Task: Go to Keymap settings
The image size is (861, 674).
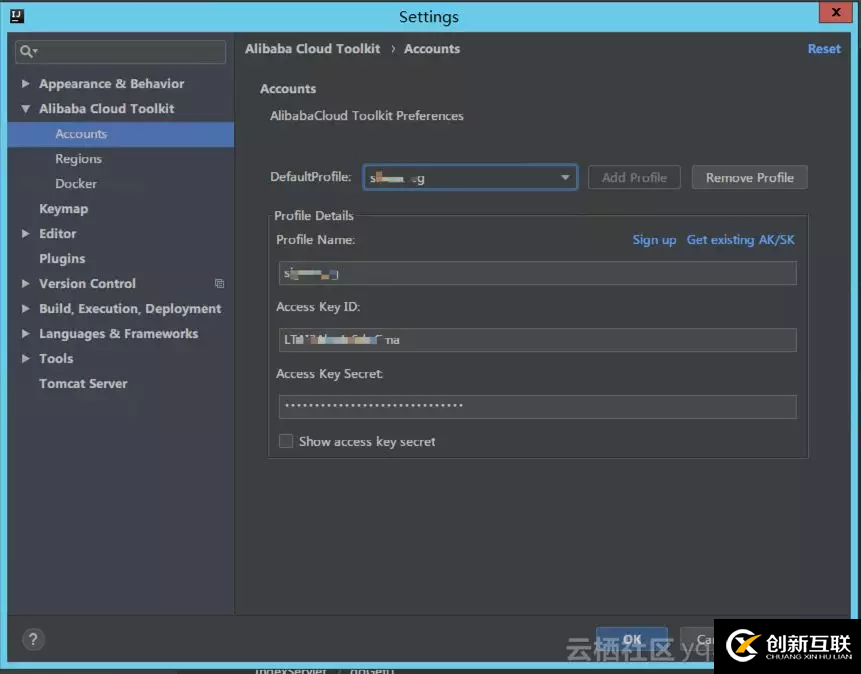Action: (63, 209)
